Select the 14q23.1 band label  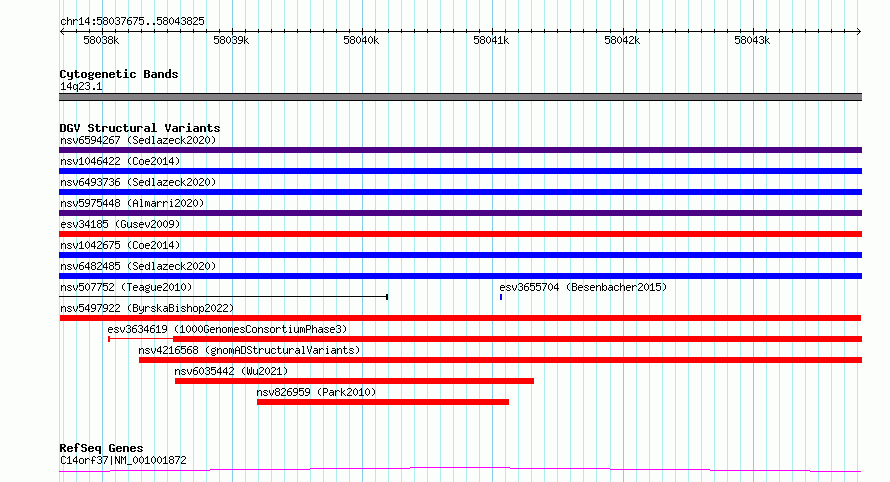(81, 86)
